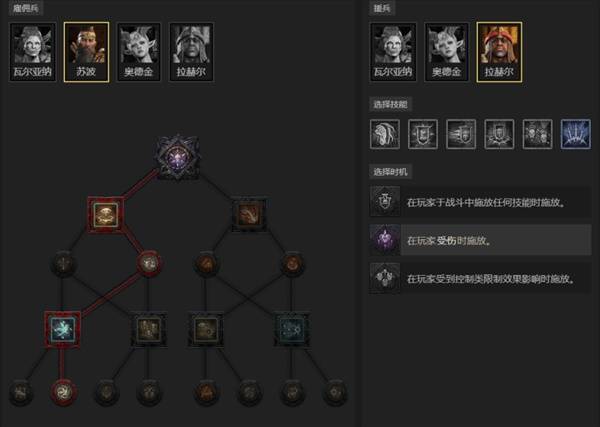This screenshot has width=600, height=427.
Task: Select the 瓦尔亚纳 mercenary portrait on the left
Action: 33,52
